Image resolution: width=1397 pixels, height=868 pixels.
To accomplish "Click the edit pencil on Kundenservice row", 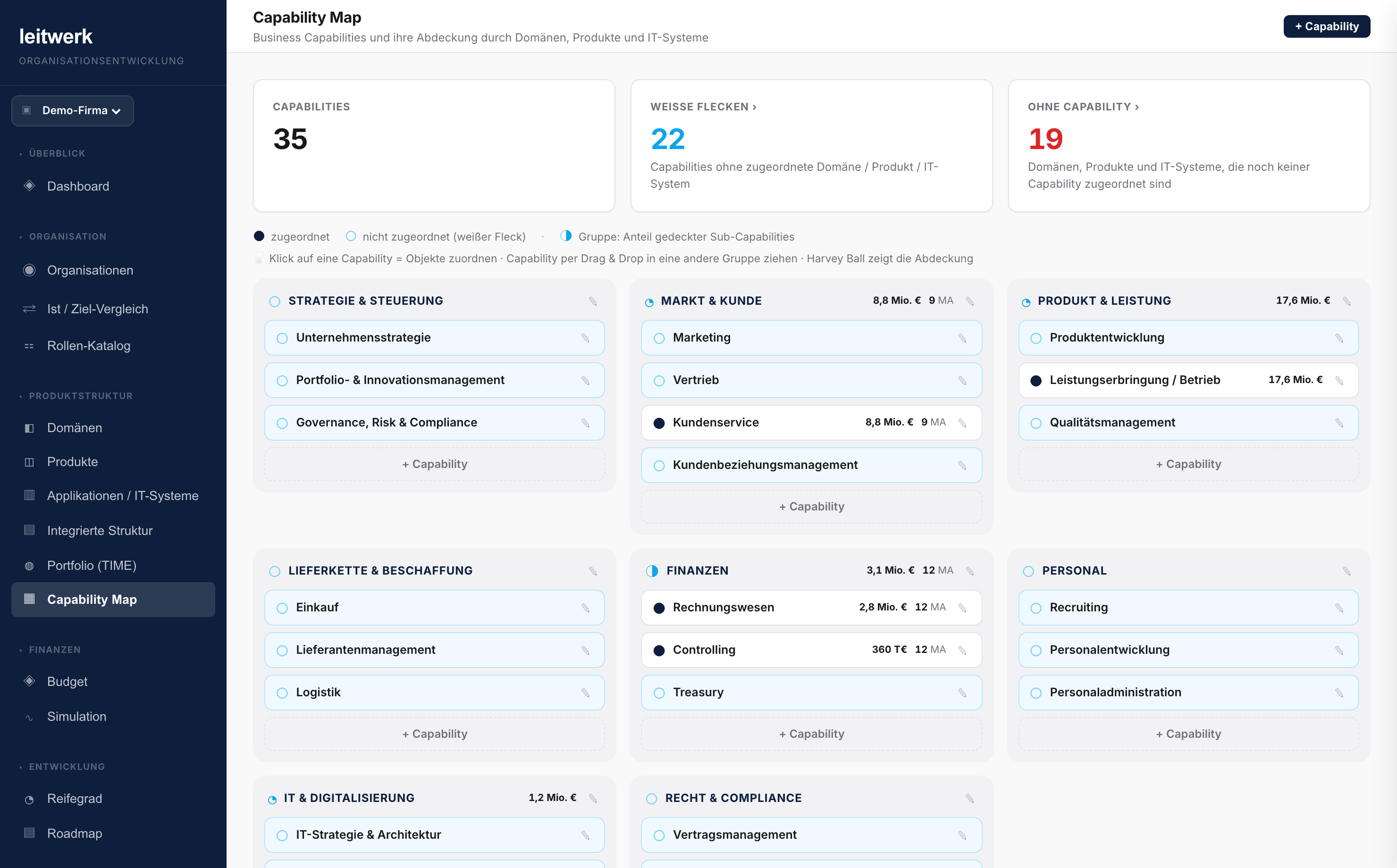I will tap(962, 423).
